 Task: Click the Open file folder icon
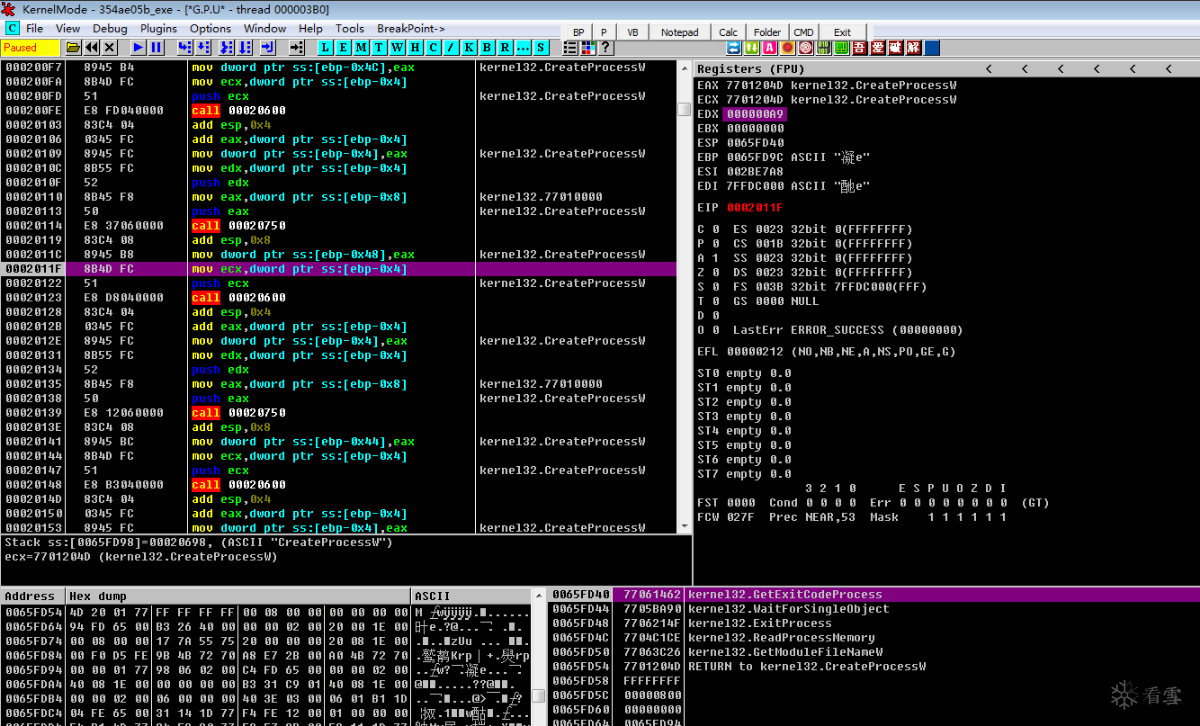point(74,47)
